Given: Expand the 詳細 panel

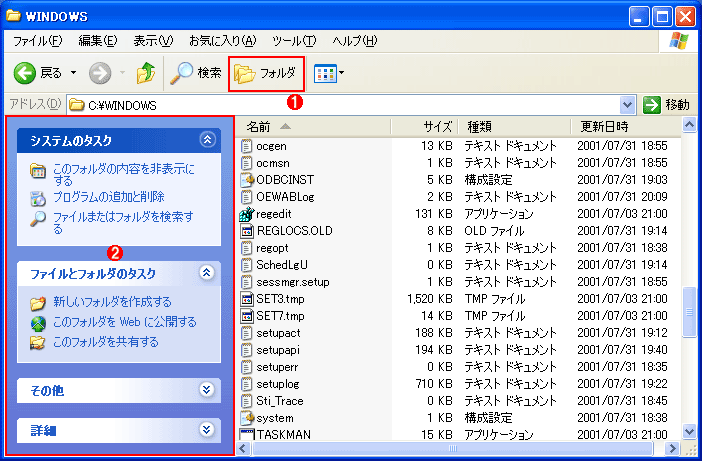Looking at the screenshot, I should tap(207, 430).
